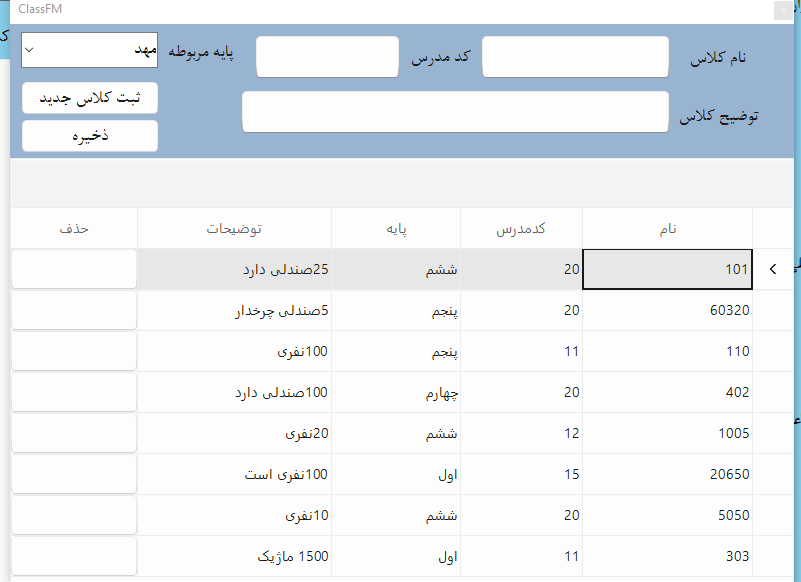Click the توضیحات column header
Viewport: 801px width, 582px height.
234,229
